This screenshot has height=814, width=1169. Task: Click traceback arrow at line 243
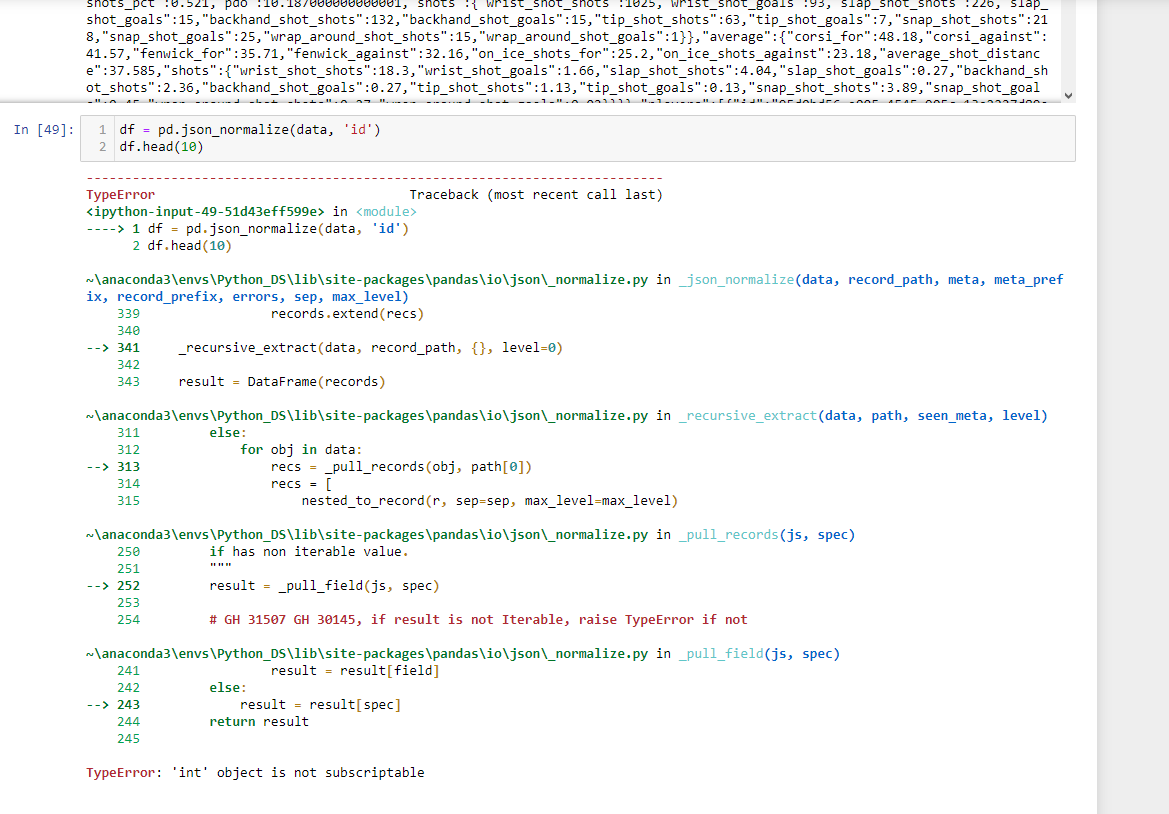(x=100, y=705)
